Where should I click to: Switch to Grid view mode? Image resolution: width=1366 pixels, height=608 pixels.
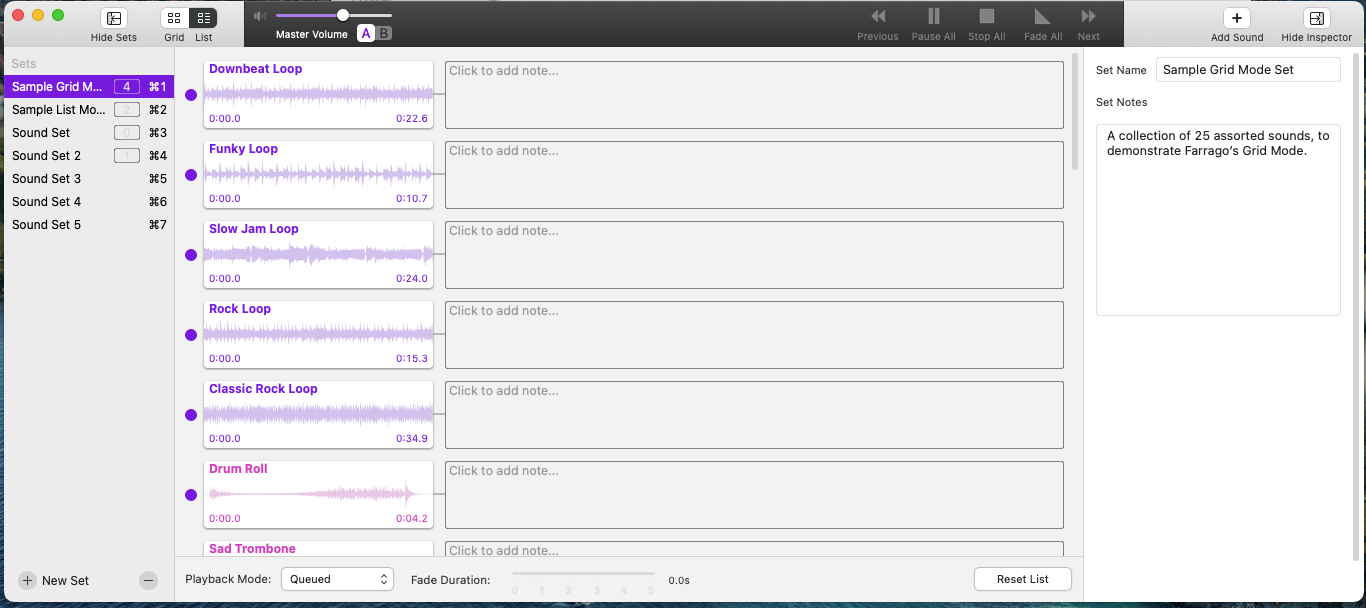tap(174, 18)
